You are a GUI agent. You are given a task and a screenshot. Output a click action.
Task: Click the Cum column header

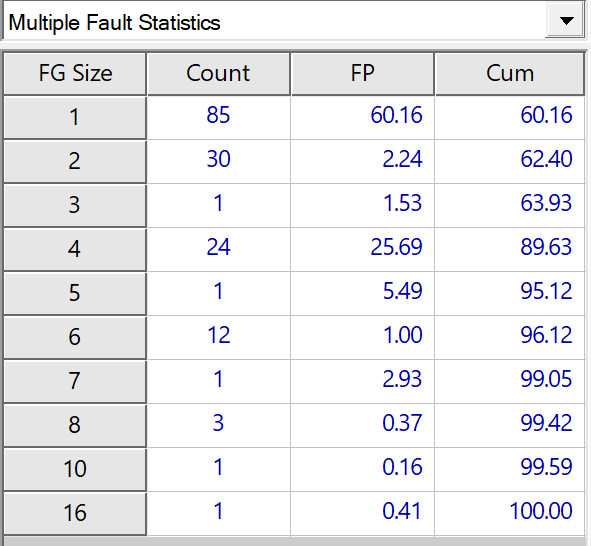point(510,73)
